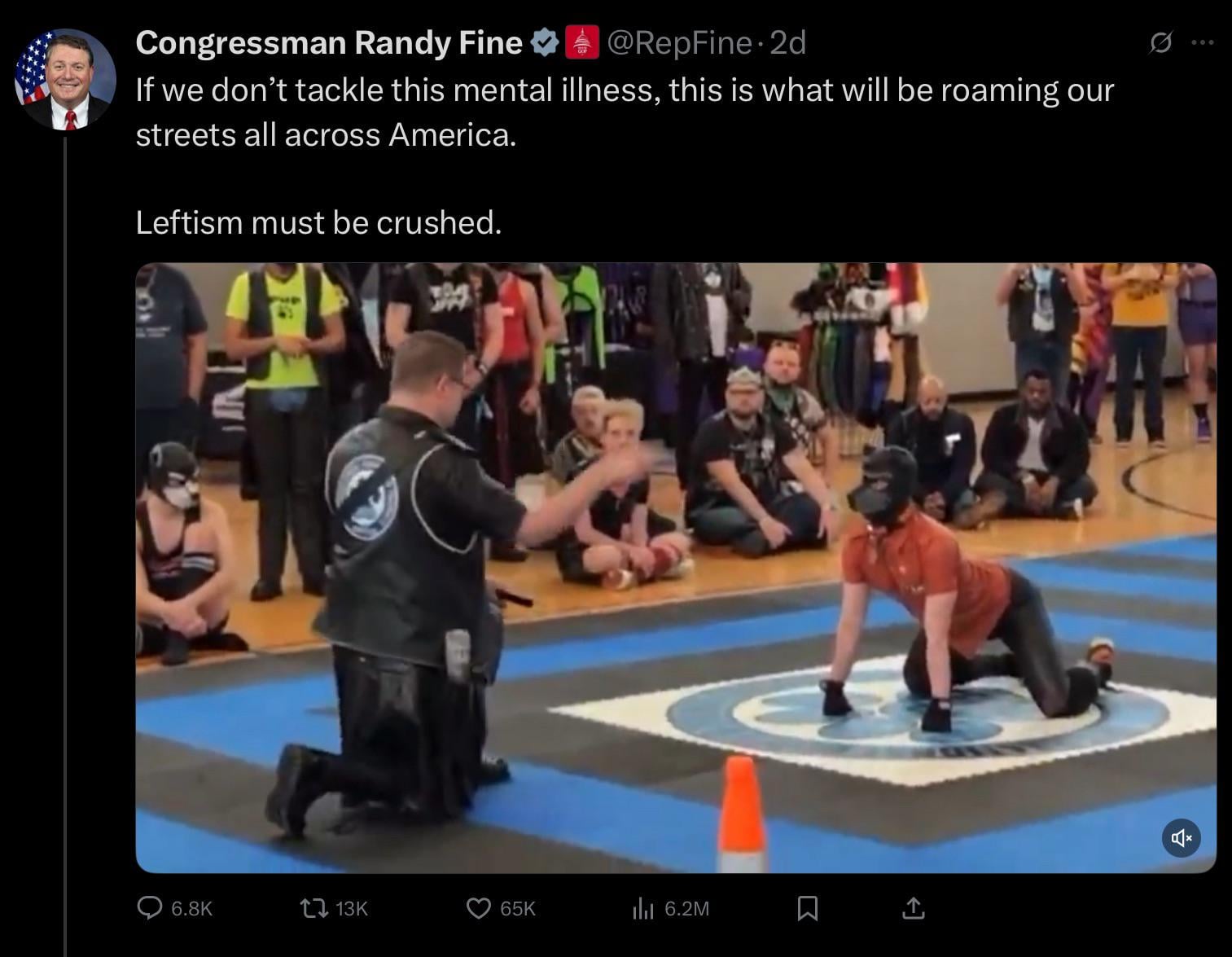
Task: Click the blue verified checkmark badge
Action: (544, 42)
